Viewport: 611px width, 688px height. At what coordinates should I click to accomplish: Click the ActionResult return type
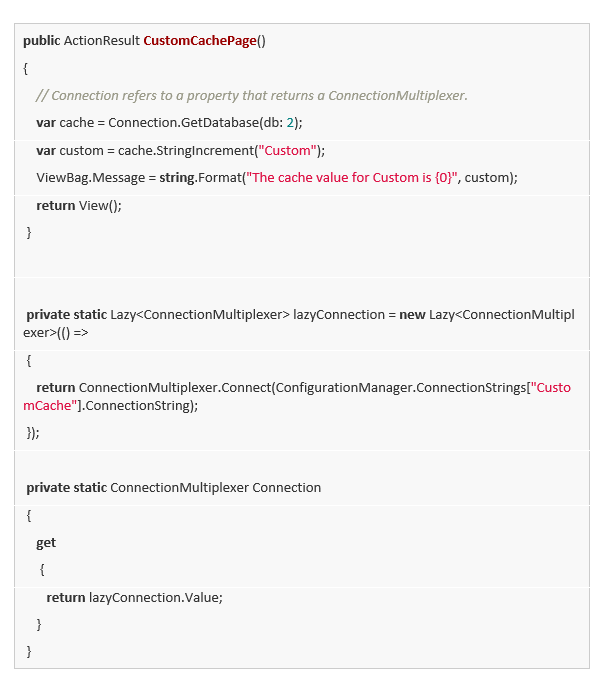point(102,41)
